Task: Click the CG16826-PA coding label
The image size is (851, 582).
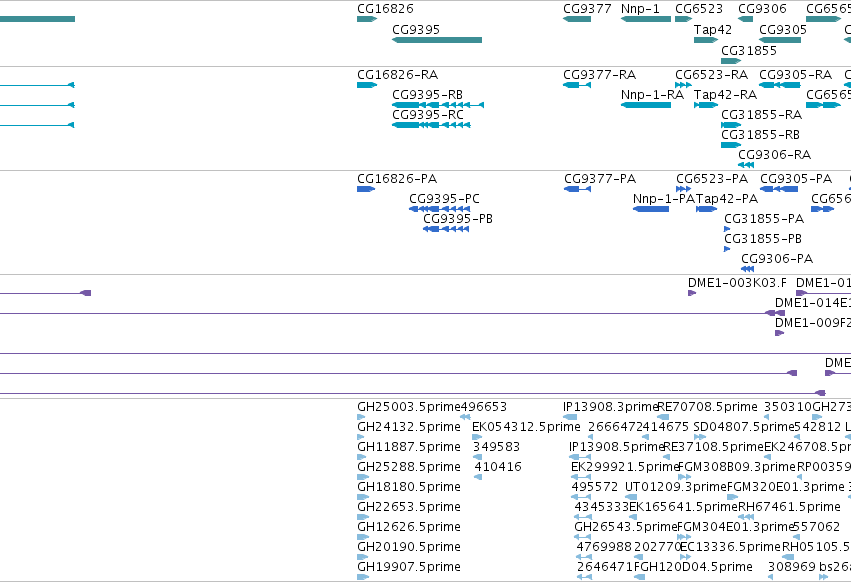Action: click(x=397, y=179)
